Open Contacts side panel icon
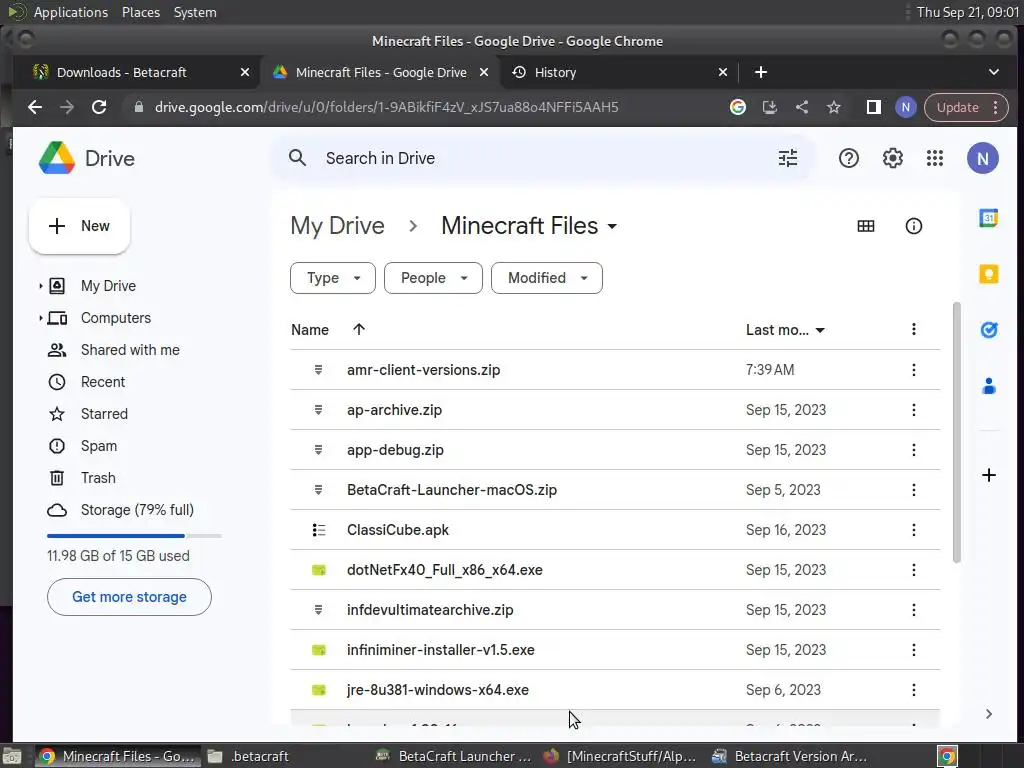The width and height of the screenshot is (1024, 768). [988, 386]
